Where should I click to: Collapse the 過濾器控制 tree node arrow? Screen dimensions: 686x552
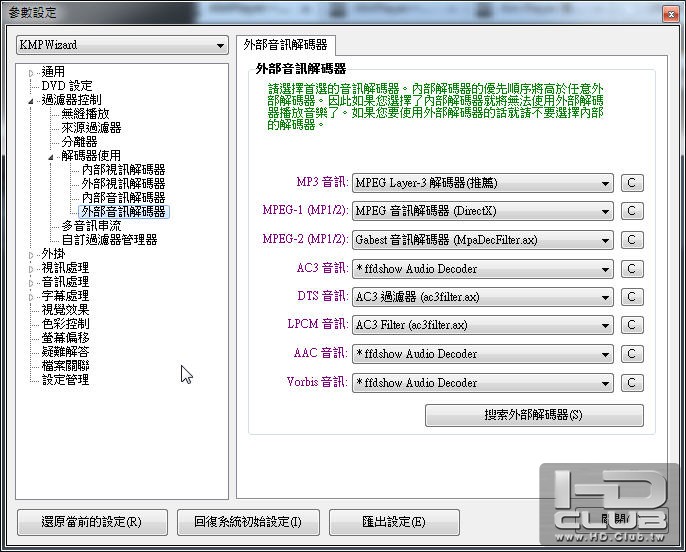[x=31, y=101]
